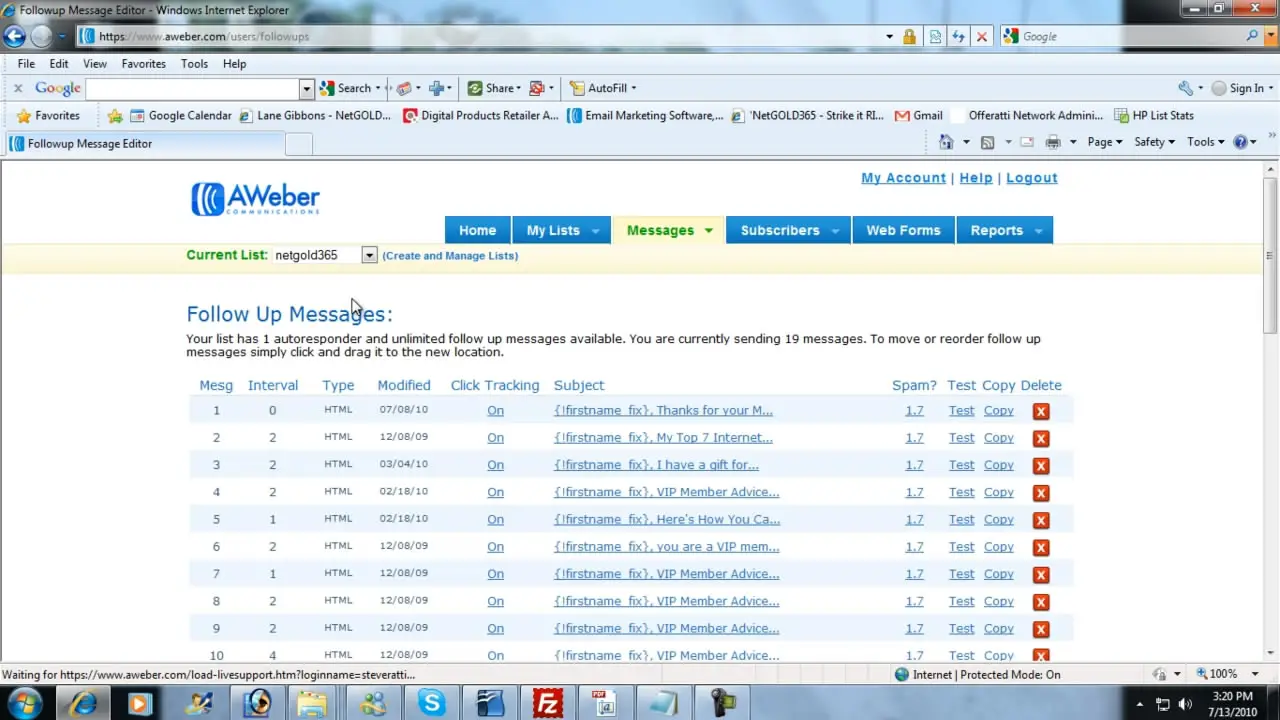Click the Skype icon in the taskbar
1280x720 pixels.
click(x=432, y=703)
